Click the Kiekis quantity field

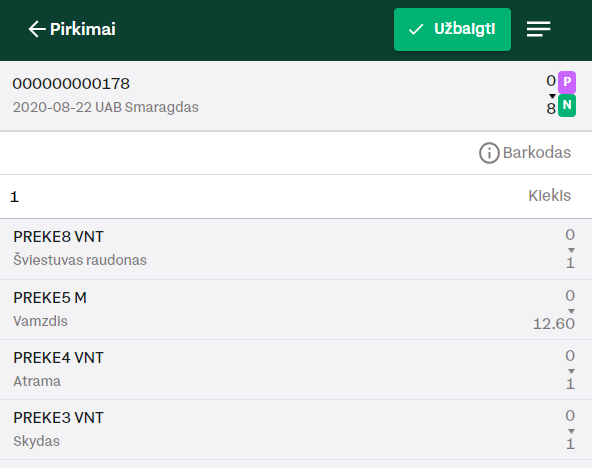tap(296, 197)
